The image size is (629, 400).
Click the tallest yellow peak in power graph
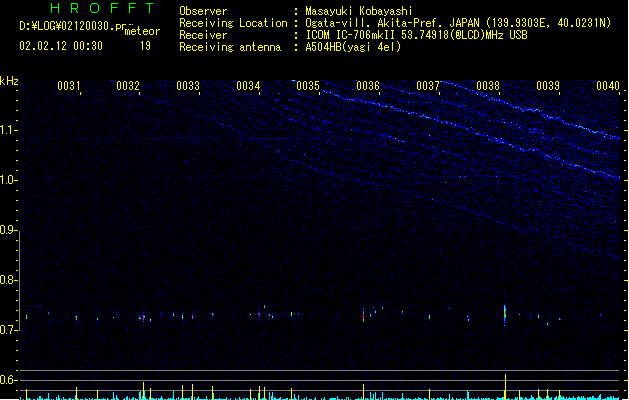(505, 386)
